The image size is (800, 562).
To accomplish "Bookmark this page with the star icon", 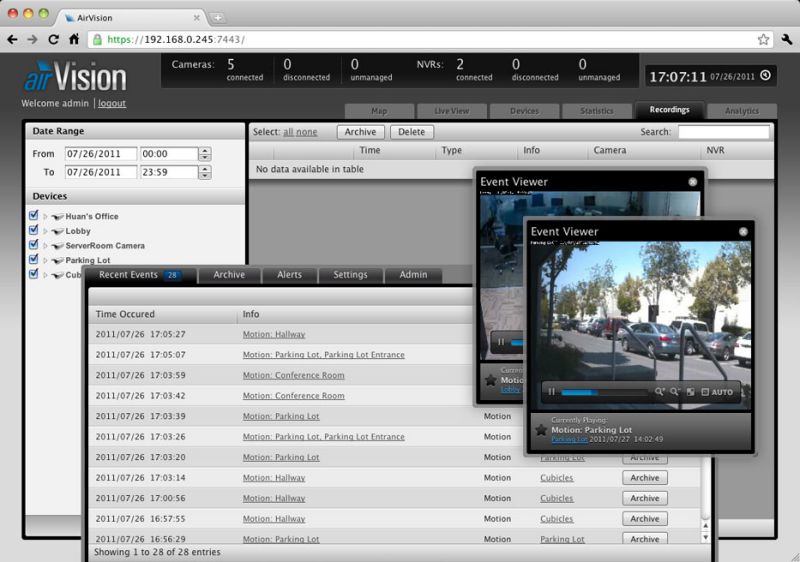I will [x=763, y=39].
